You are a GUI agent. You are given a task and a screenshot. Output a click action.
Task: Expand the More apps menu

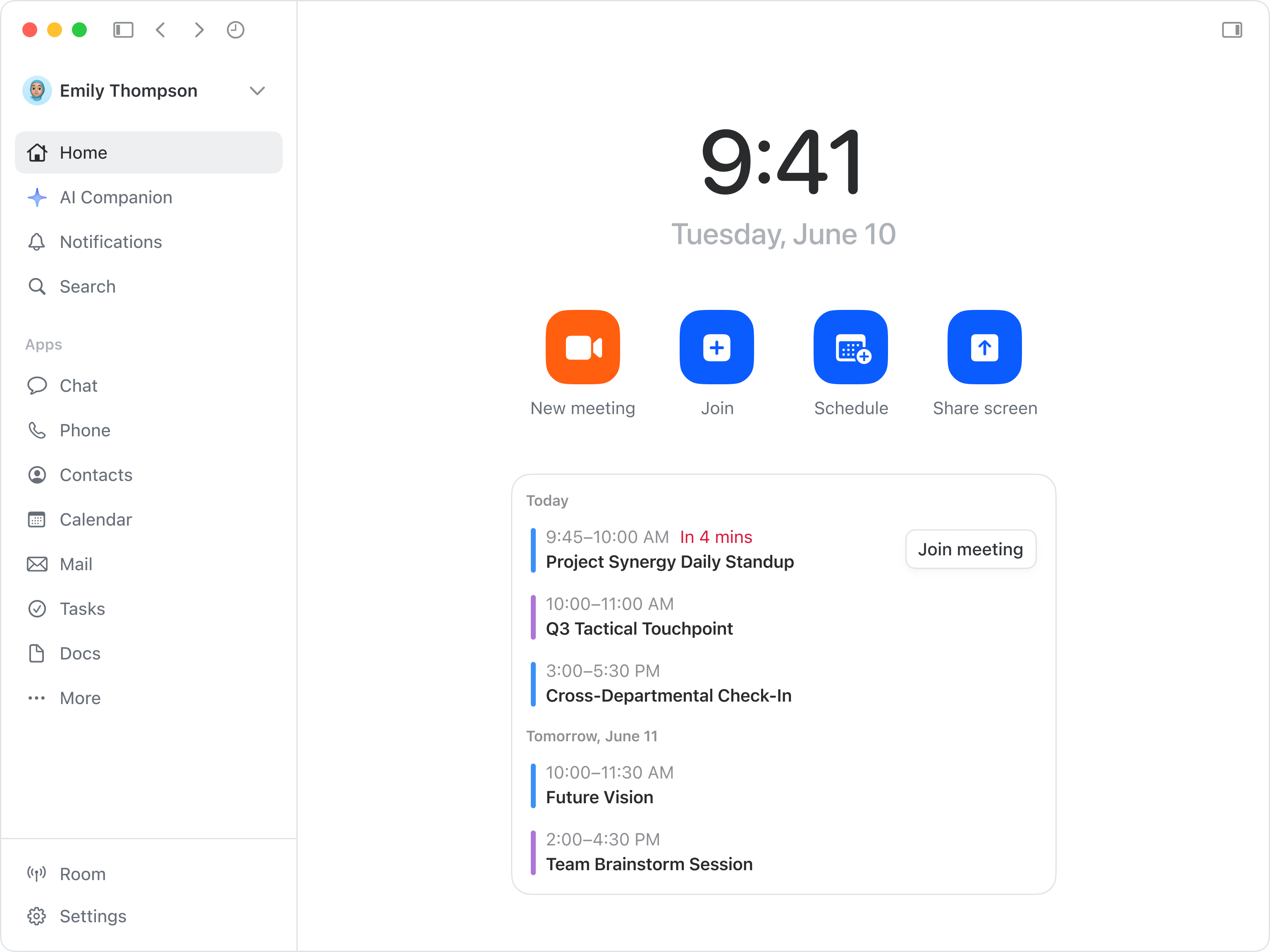coord(80,698)
